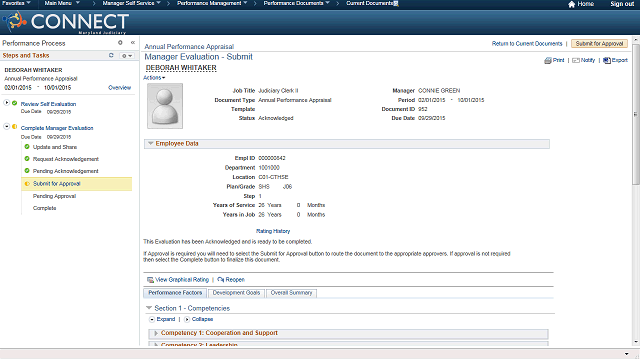Select the Pending Acknowledgement step
Screen dimensions: 640x360
pos(65,171)
